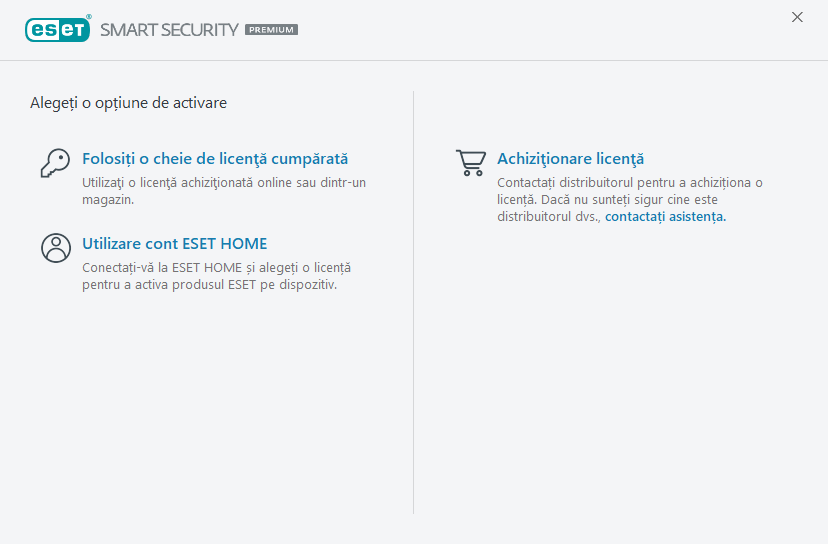Click the shopping cart icon

[x=471, y=163]
